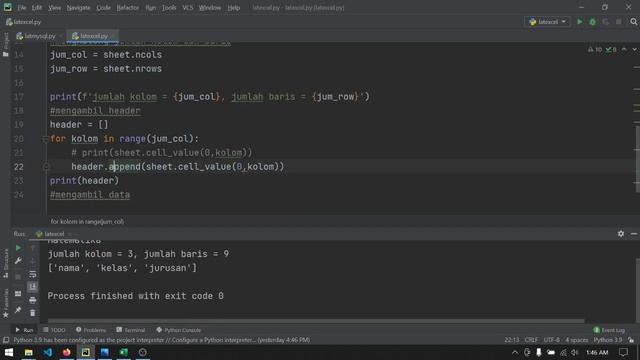Click line and column indicator 22:13
The width and height of the screenshot is (640, 360).
[512, 340]
